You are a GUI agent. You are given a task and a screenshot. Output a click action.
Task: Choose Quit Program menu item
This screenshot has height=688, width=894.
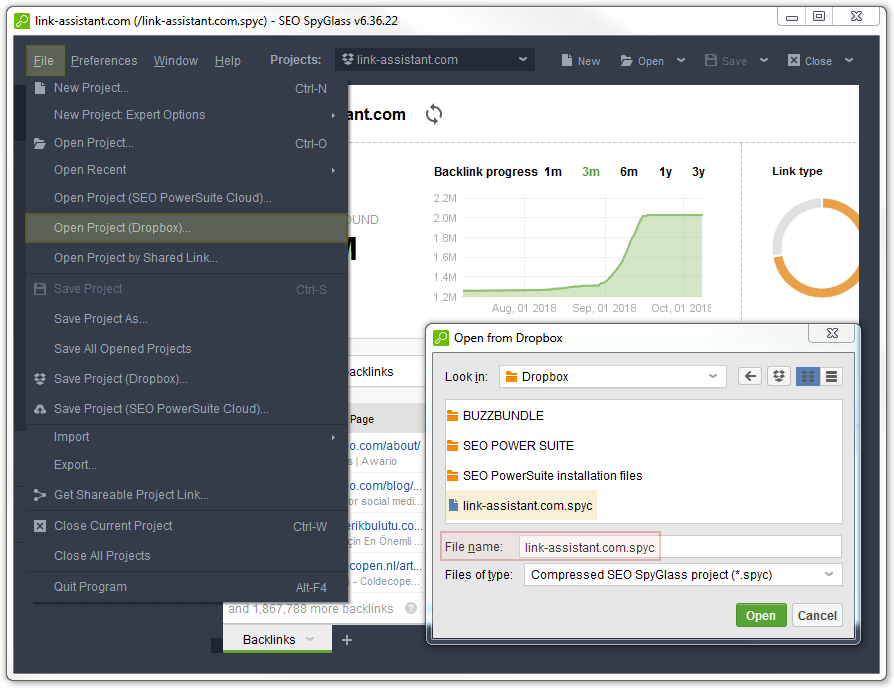[x=186, y=587]
